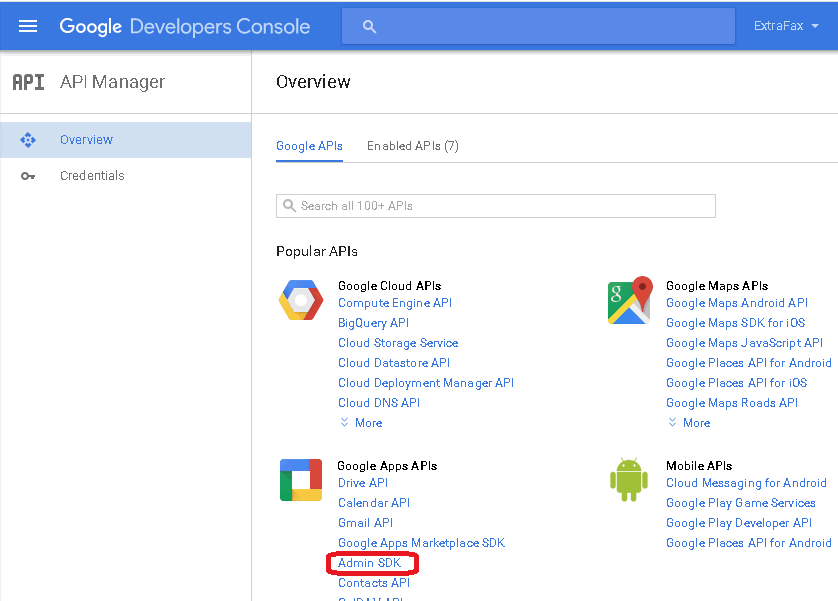Click the API Manager title text
Screen dimensions: 838x601
point(112,82)
